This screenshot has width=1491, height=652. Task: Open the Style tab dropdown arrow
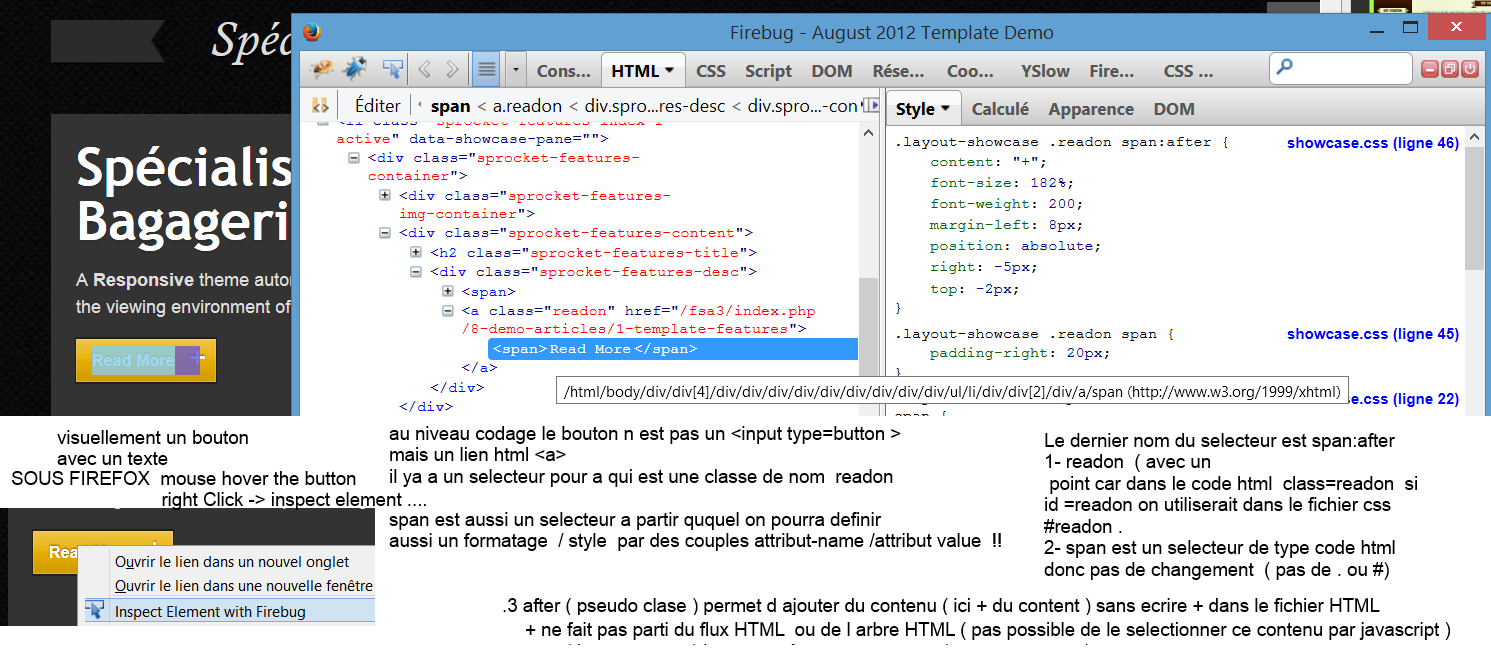(x=946, y=110)
